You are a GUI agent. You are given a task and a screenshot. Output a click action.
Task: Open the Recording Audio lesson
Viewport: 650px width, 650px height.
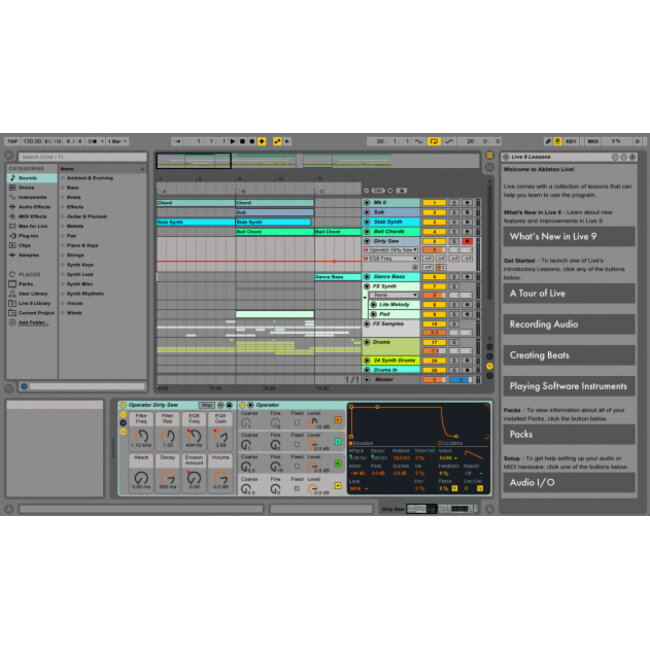[569, 324]
